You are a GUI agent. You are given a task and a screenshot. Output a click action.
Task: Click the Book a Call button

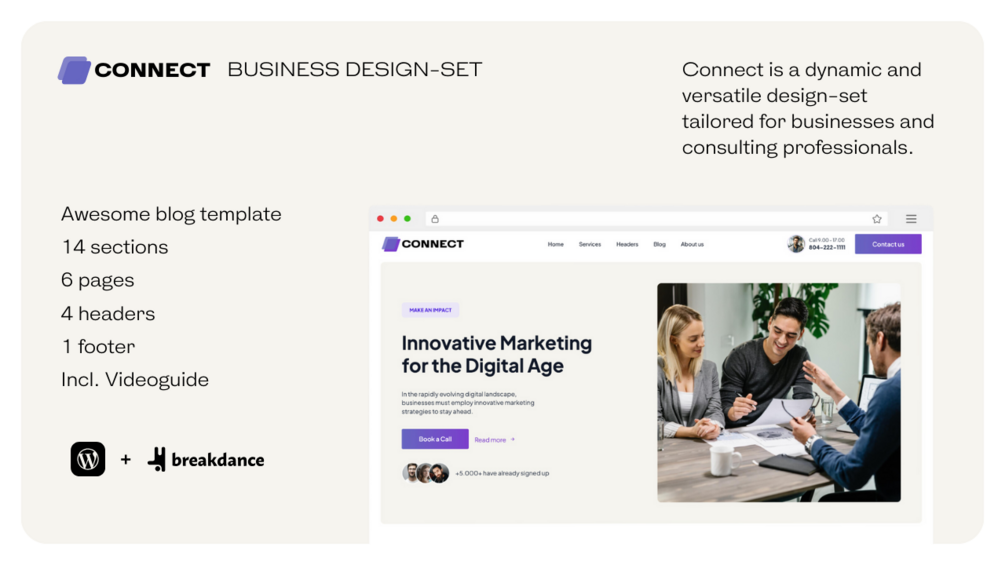click(x=435, y=439)
